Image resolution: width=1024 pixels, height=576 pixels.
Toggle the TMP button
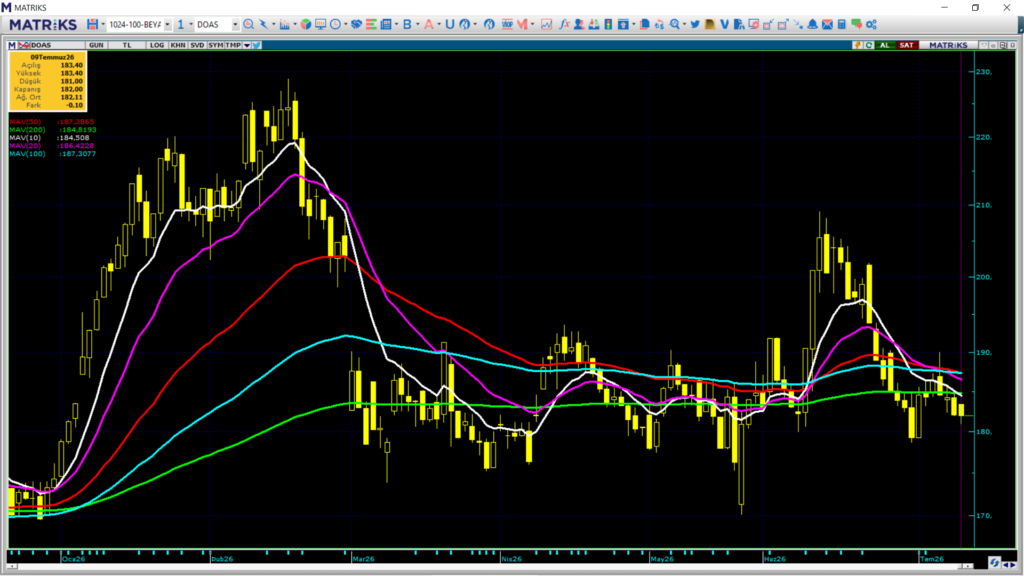tap(233, 45)
